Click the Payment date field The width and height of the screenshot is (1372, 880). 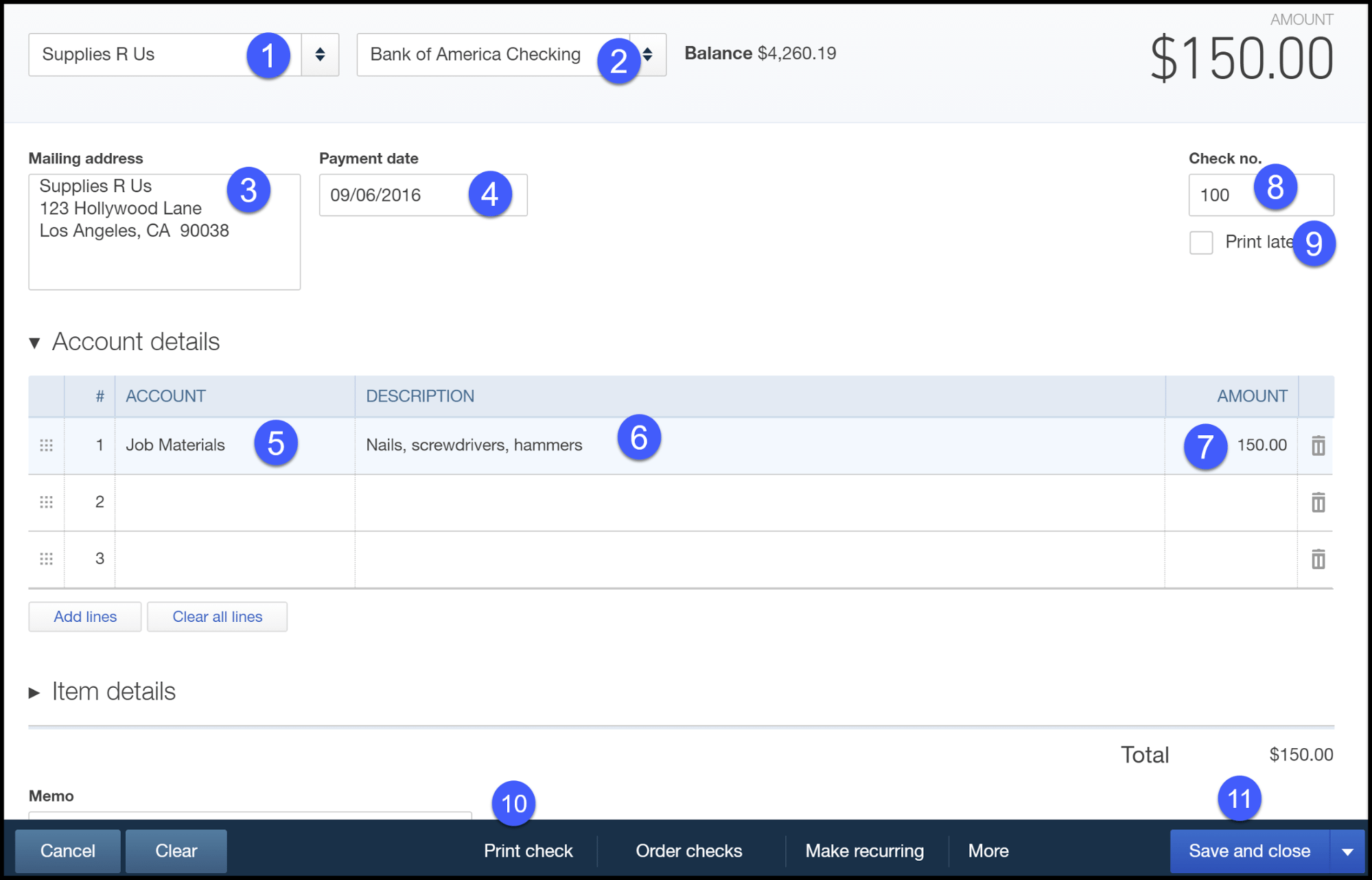[x=423, y=194]
